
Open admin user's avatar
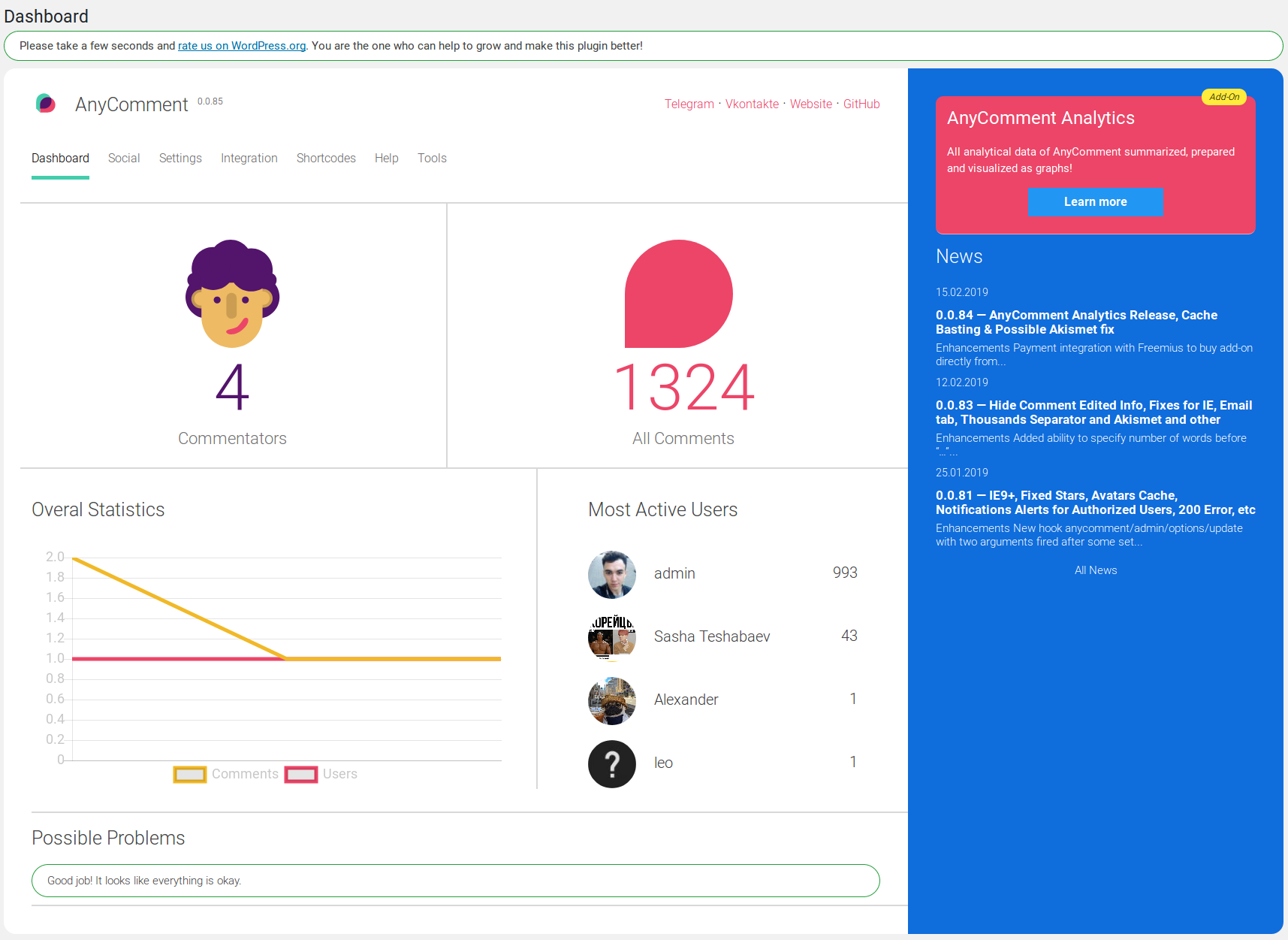coord(612,574)
